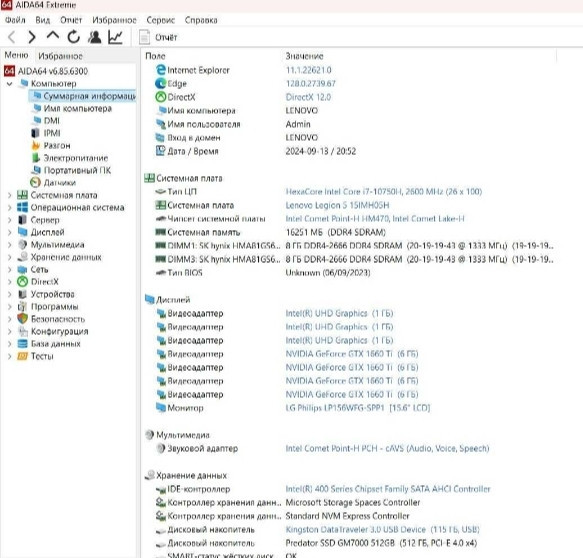The height and width of the screenshot is (558, 583).
Task: Open the user profile toolbar icon
Action: click(94, 37)
